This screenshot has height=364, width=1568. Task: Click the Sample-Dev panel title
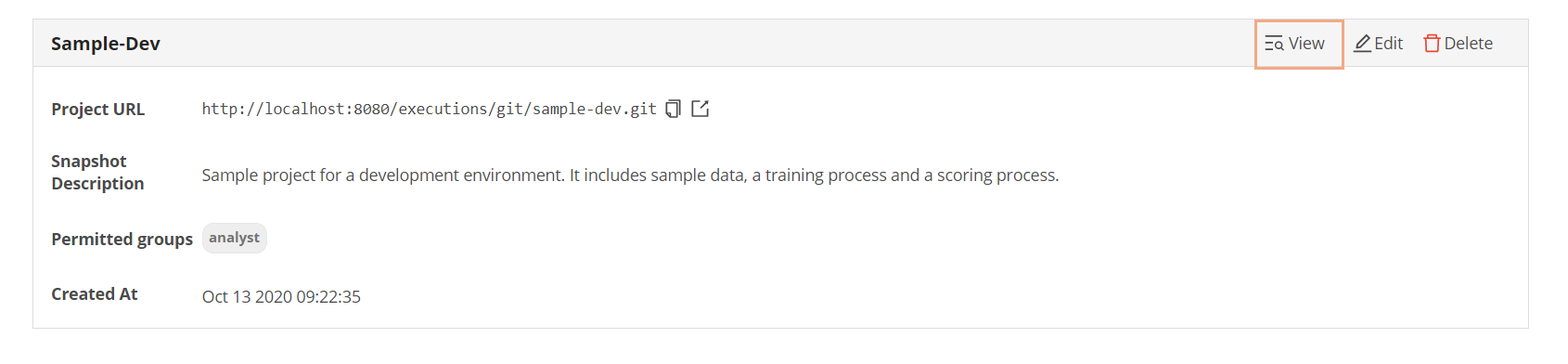click(x=106, y=44)
